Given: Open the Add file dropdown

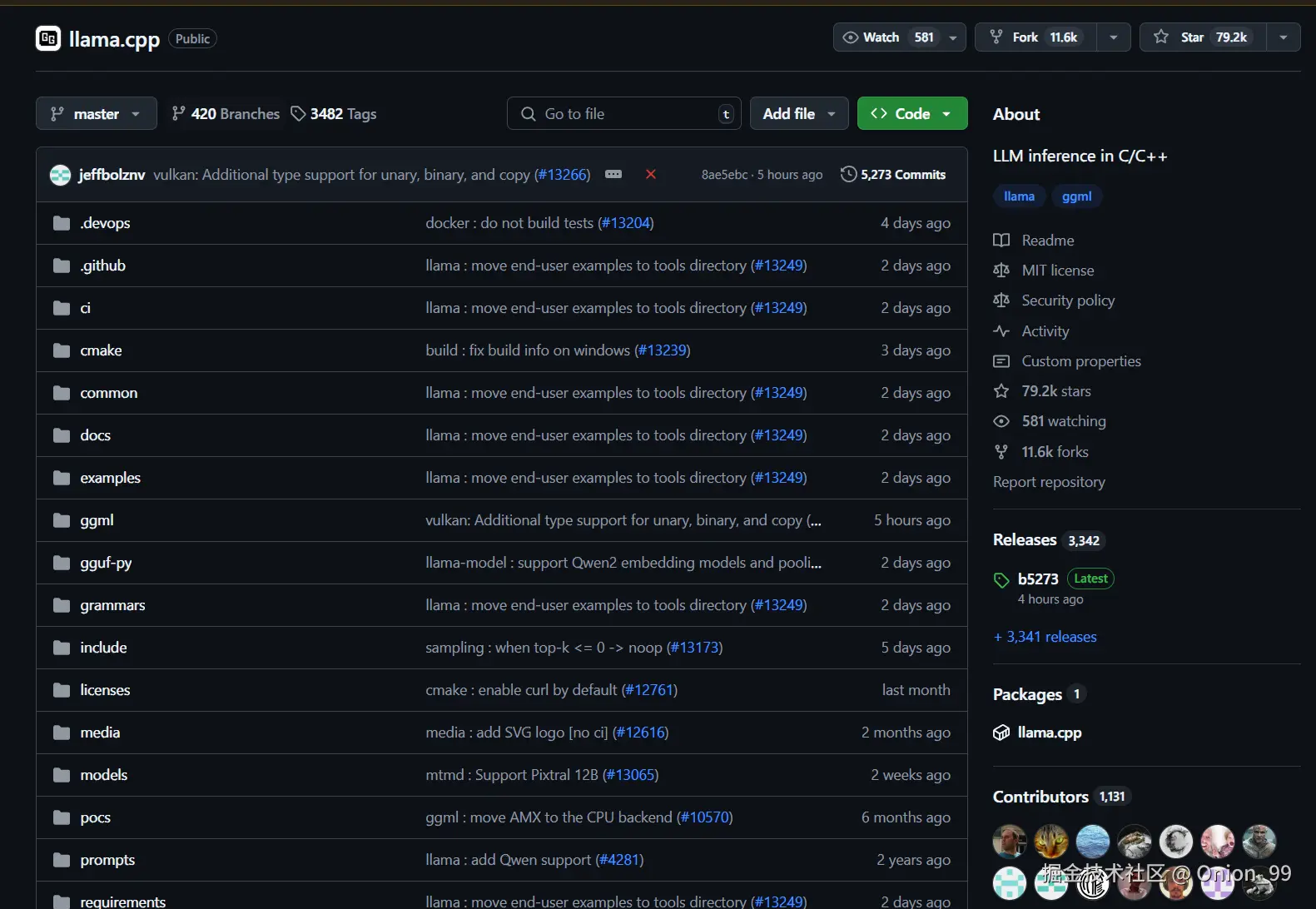Looking at the screenshot, I should (x=799, y=113).
